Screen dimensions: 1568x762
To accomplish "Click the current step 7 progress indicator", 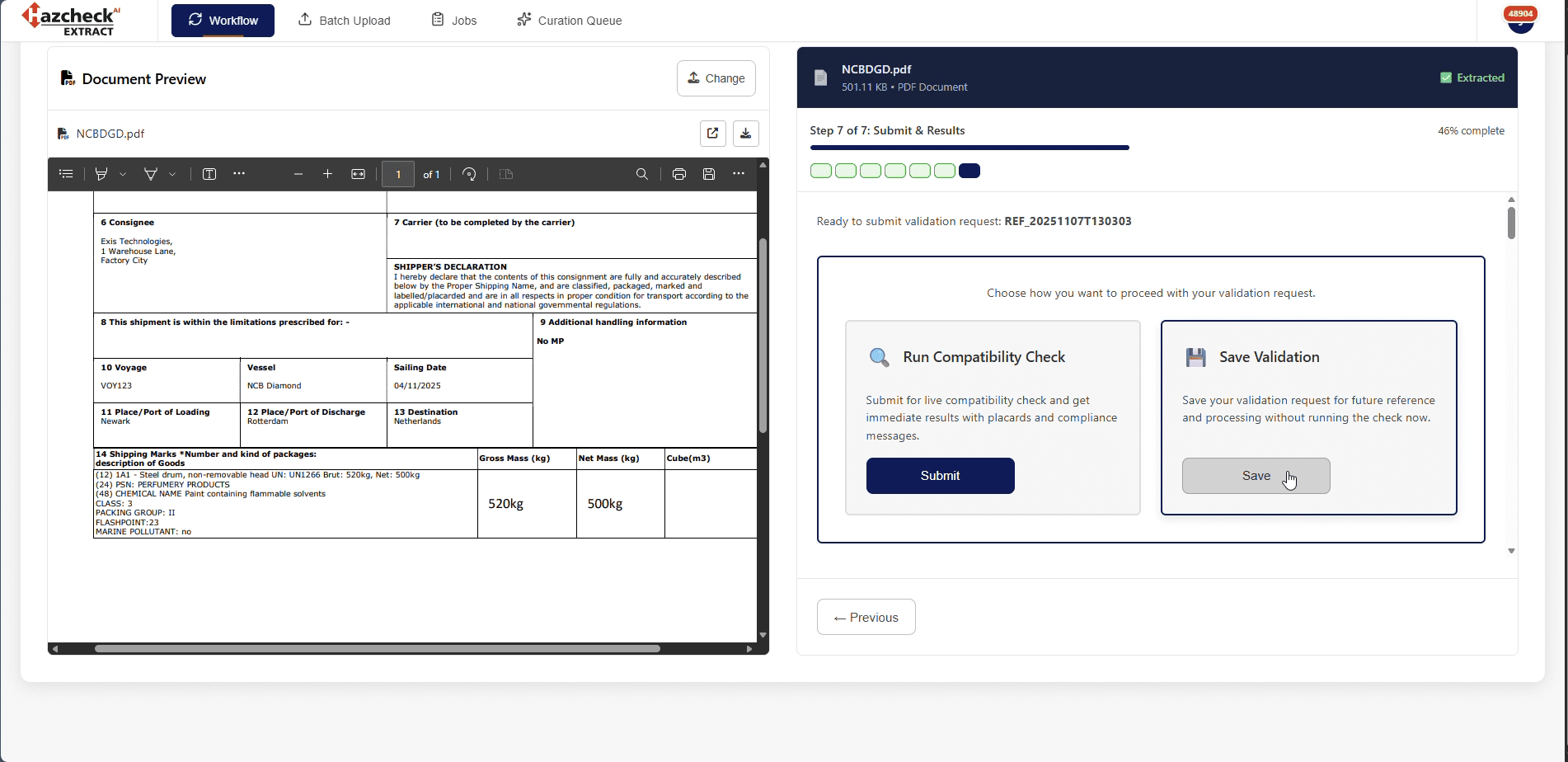I will click(969, 171).
